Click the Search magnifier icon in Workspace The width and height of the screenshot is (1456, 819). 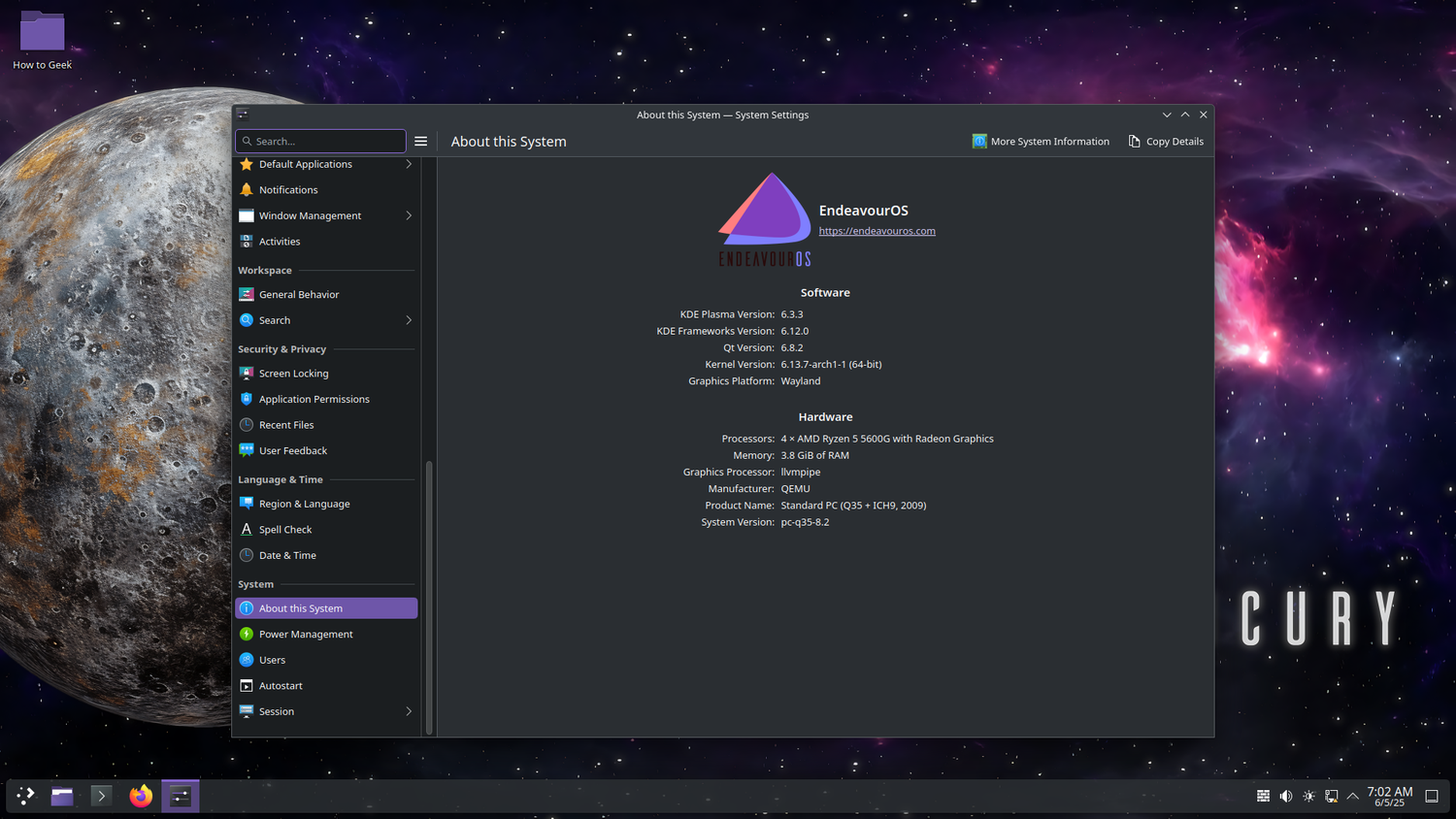[x=247, y=320]
